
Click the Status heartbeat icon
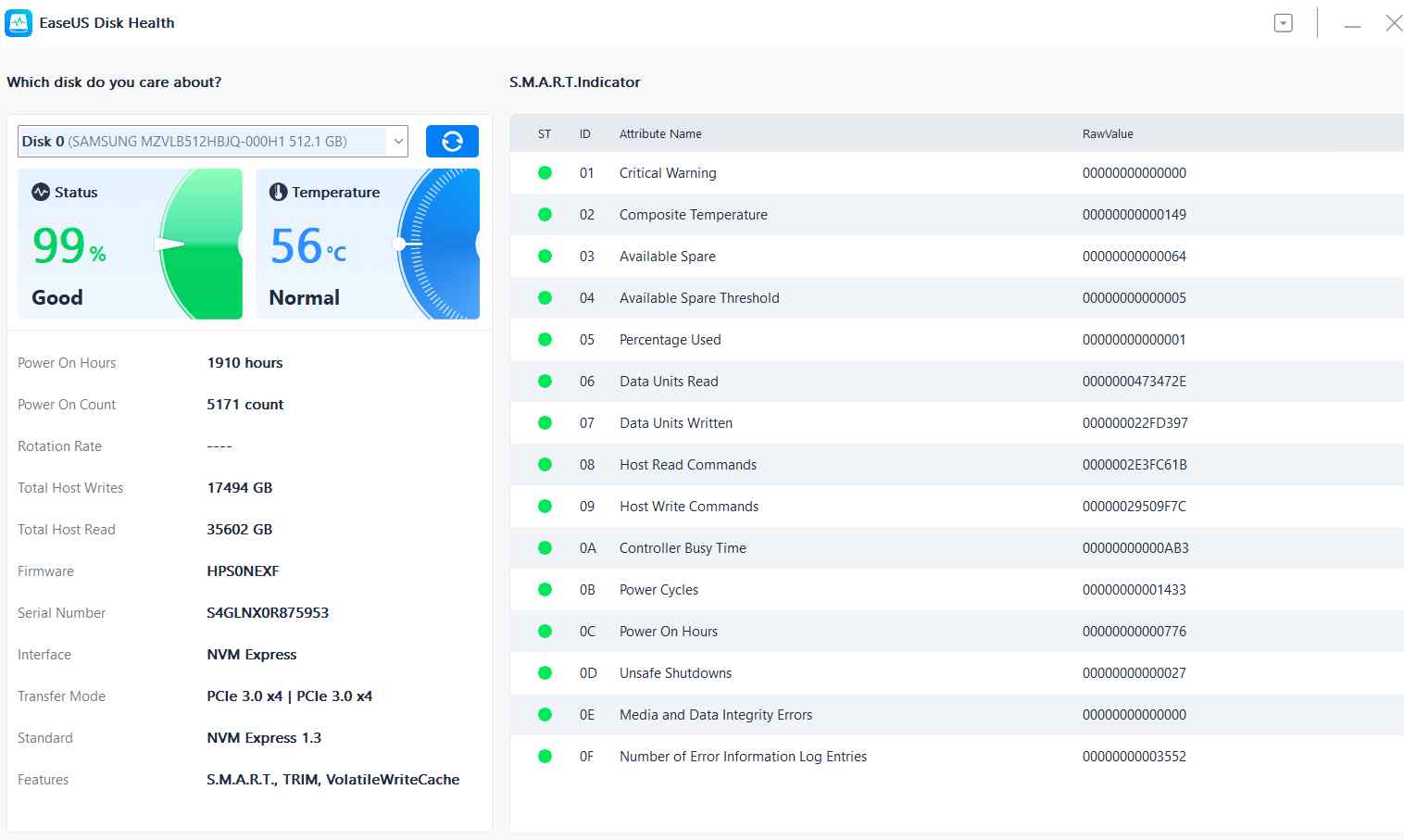(41, 192)
